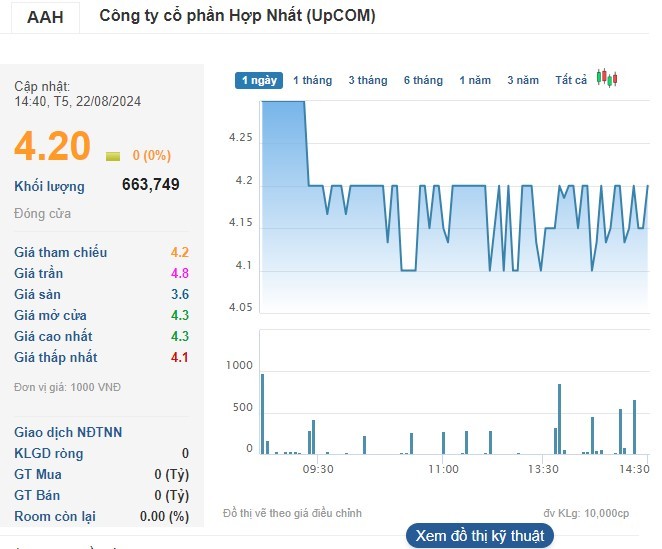662x549 pixels.
Task: Click the AAH ticker symbol
Action: tap(45, 17)
